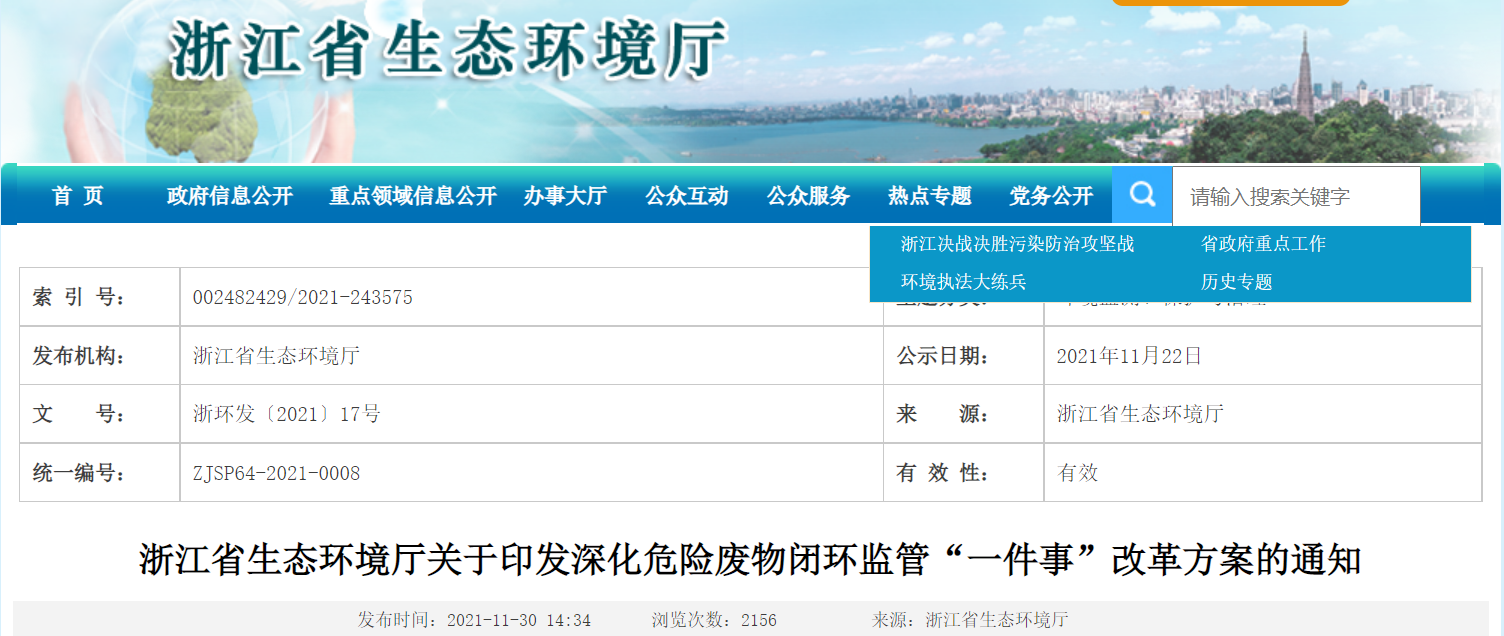Choose 环境执法大练兵 from the submenu
Image resolution: width=1504 pixels, height=636 pixels.
[x=963, y=282]
